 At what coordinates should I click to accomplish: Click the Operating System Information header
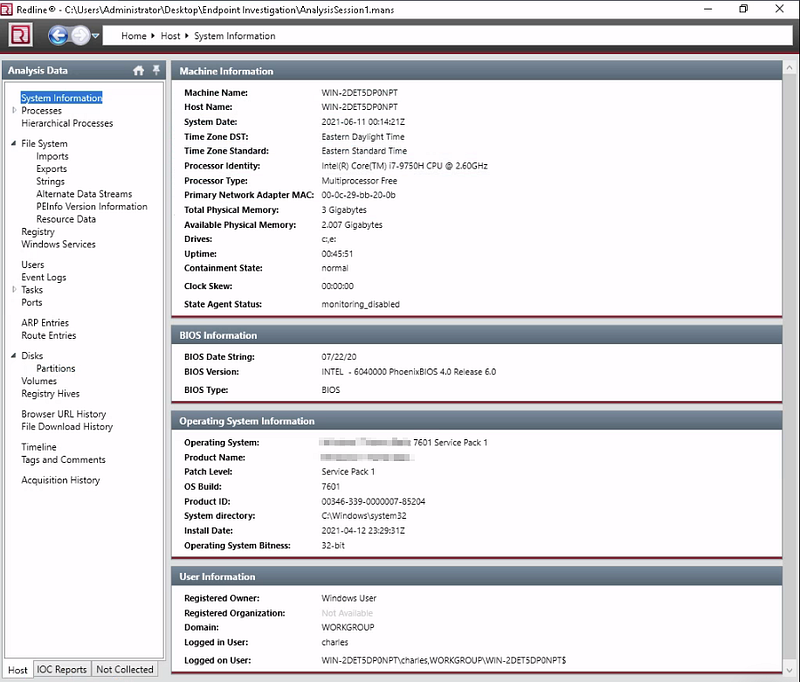click(477, 421)
